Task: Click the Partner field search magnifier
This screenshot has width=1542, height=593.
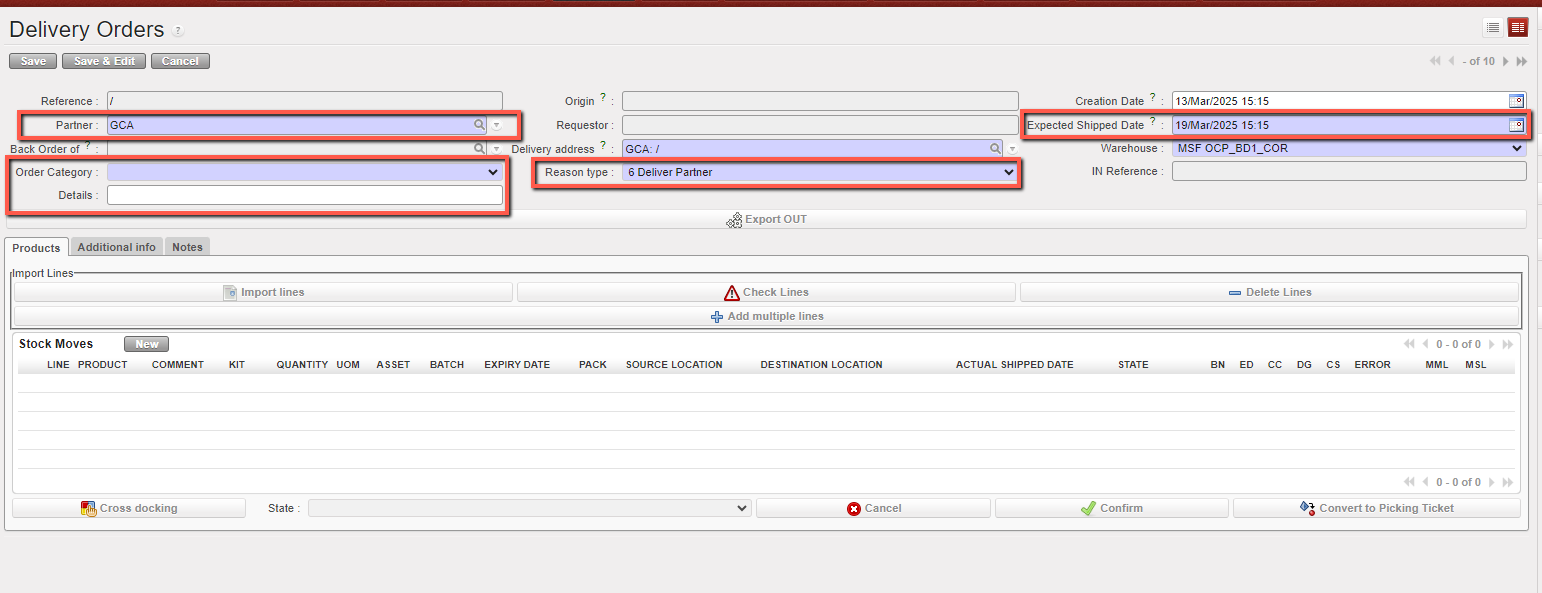Action: tap(480, 125)
